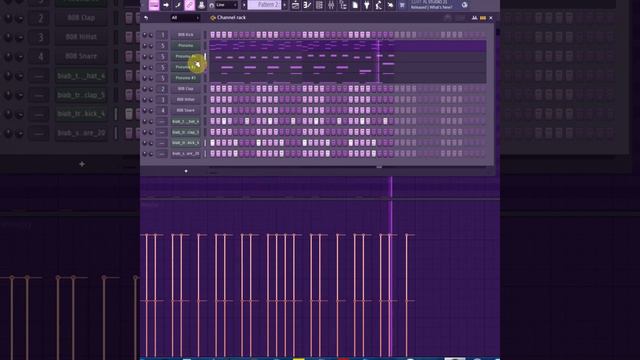The width and height of the screenshot is (640, 360).
Task: Toggle step sequencer/piano roll view icon in header
Action: (x=483, y=18)
